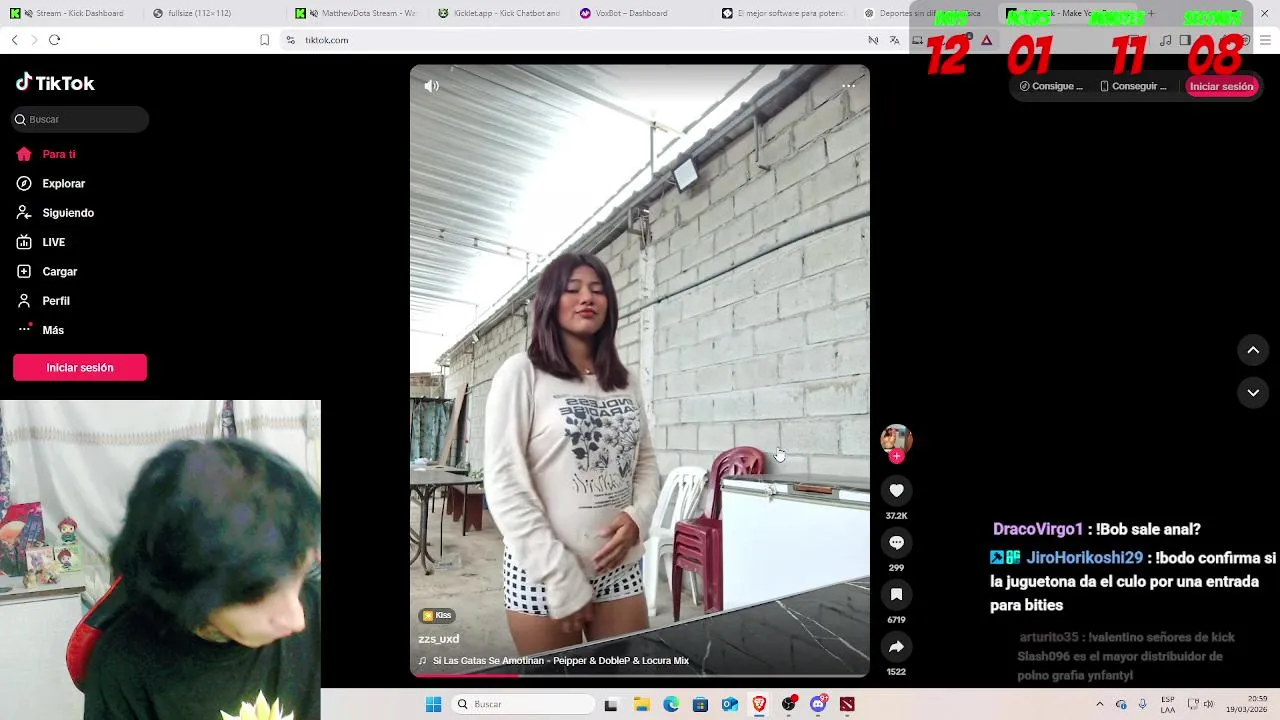The image size is (1280, 720).
Task: Open the Windows Start menu
Action: 433,704
